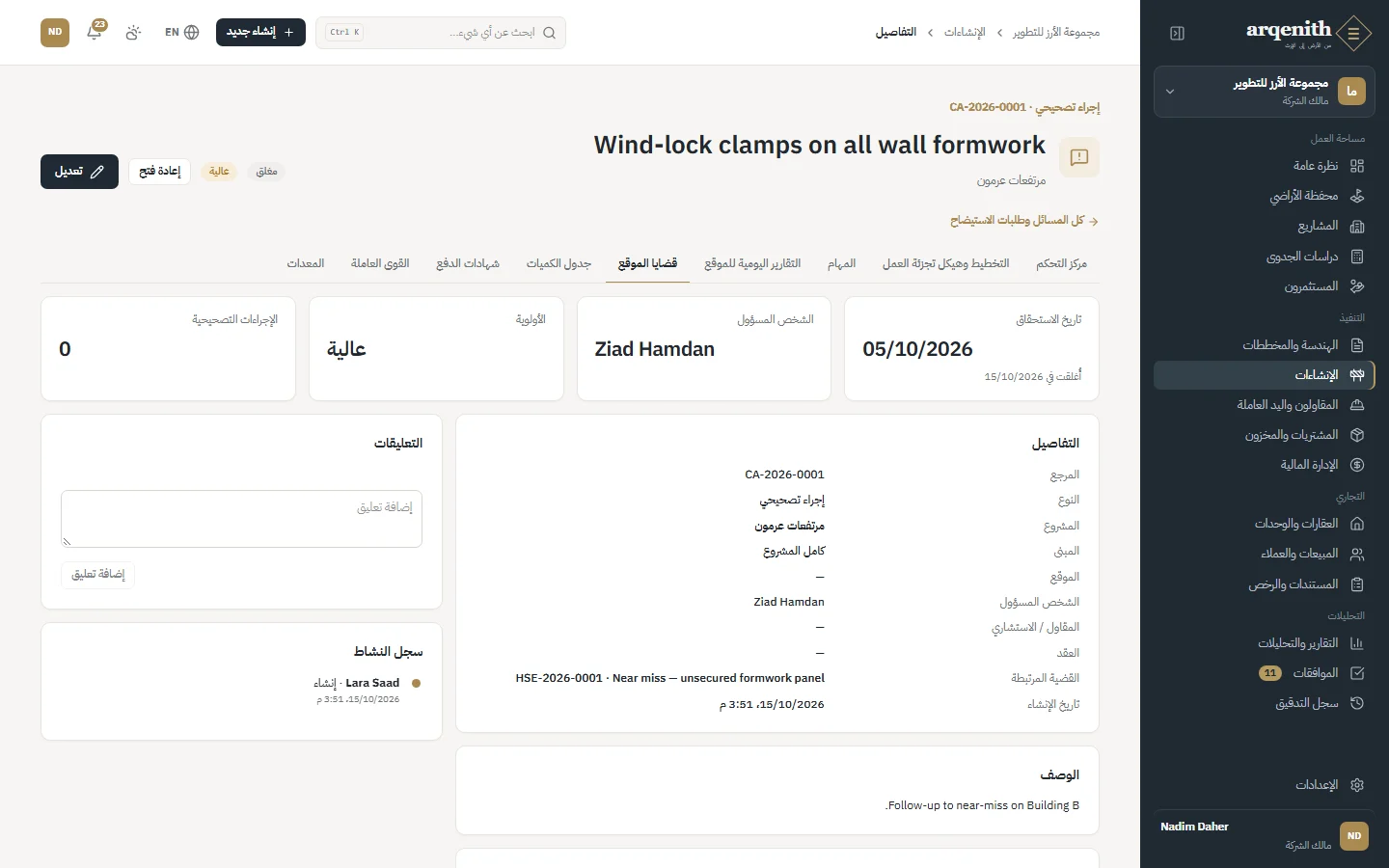This screenshot has height=868, width=1389.
Task: Open دراسات الجدوى in sidebar
Action: click(1265, 257)
